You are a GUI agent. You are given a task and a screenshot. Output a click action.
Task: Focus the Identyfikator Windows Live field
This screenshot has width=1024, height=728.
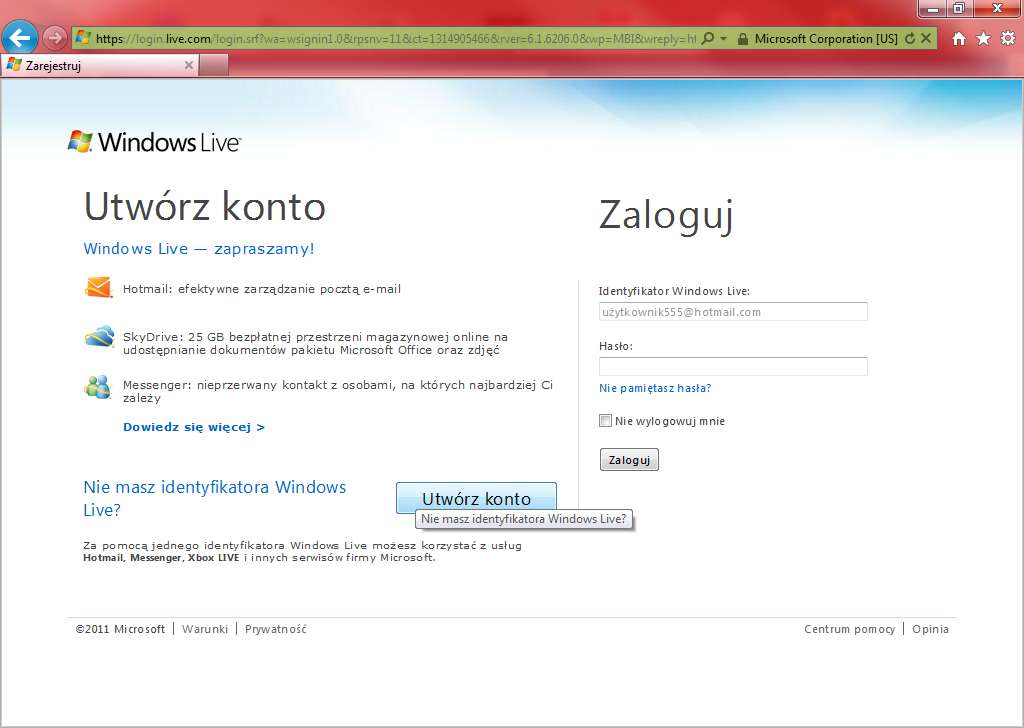[x=733, y=311]
